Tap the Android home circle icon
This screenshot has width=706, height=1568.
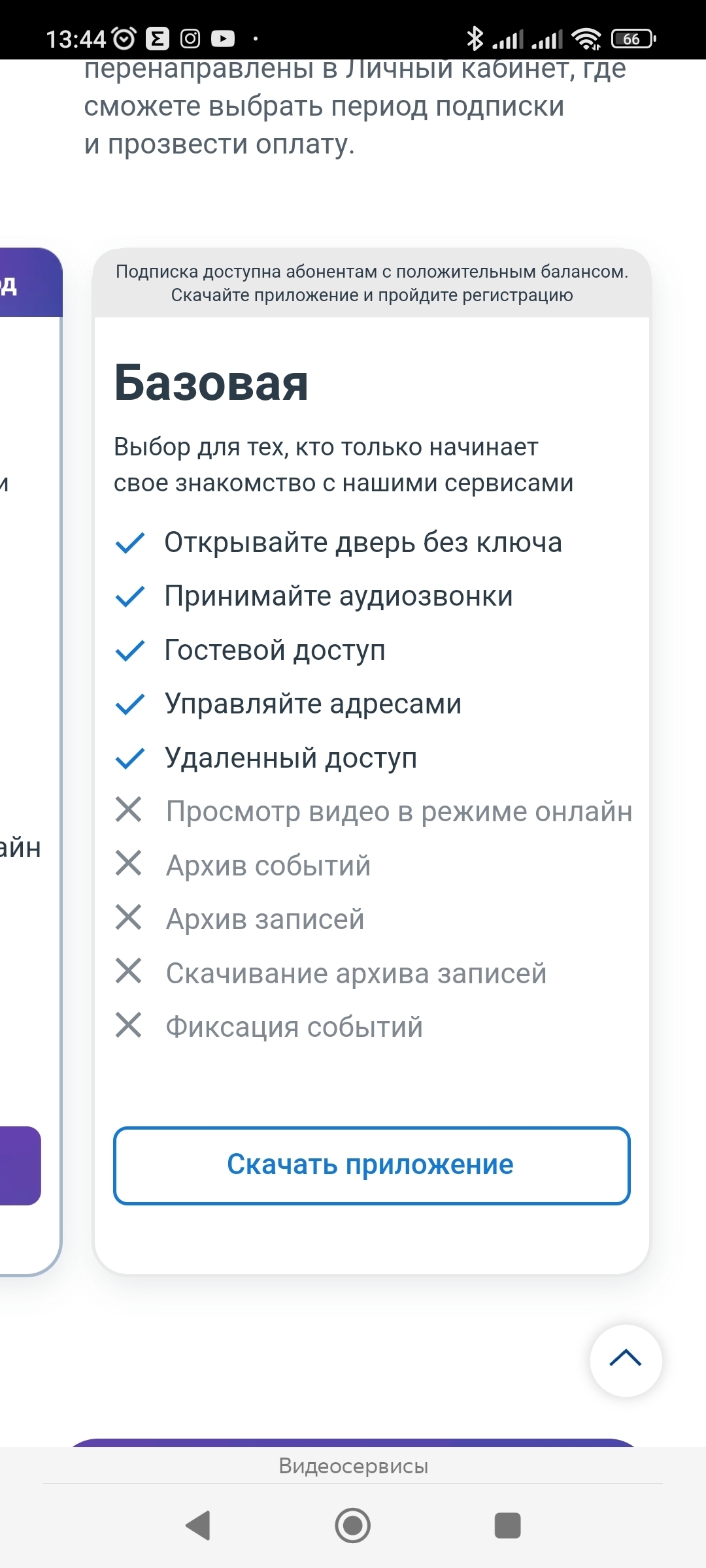[x=353, y=1526]
